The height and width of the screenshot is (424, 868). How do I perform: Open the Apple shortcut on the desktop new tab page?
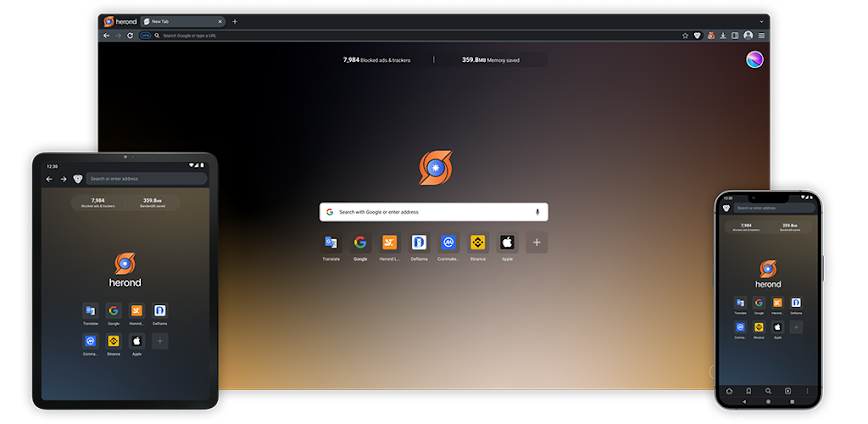pos(507,242)
